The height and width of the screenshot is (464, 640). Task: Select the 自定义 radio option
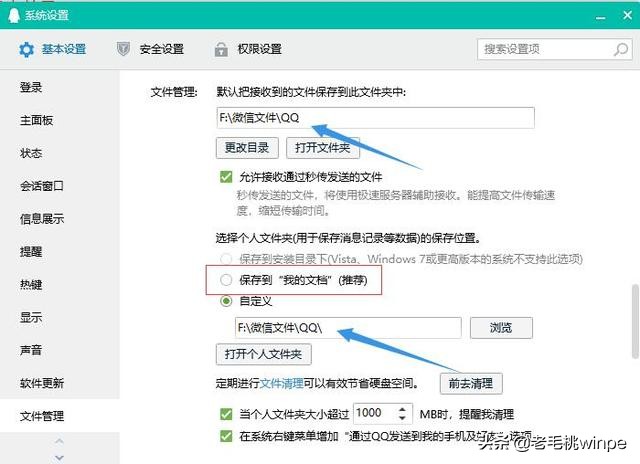226,301
